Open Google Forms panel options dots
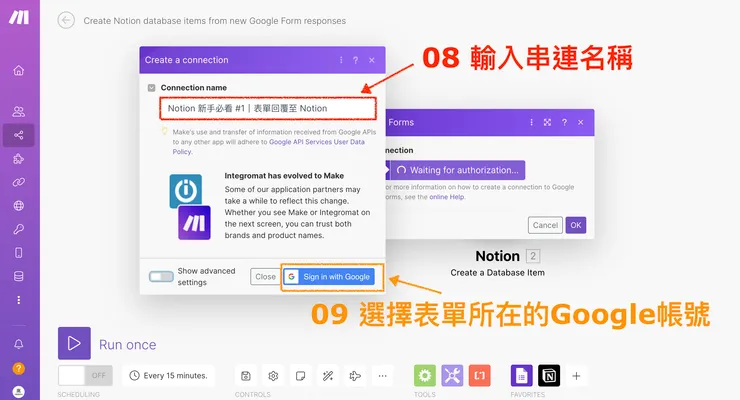Screen dimensions: 740x400 coord(531,122)
